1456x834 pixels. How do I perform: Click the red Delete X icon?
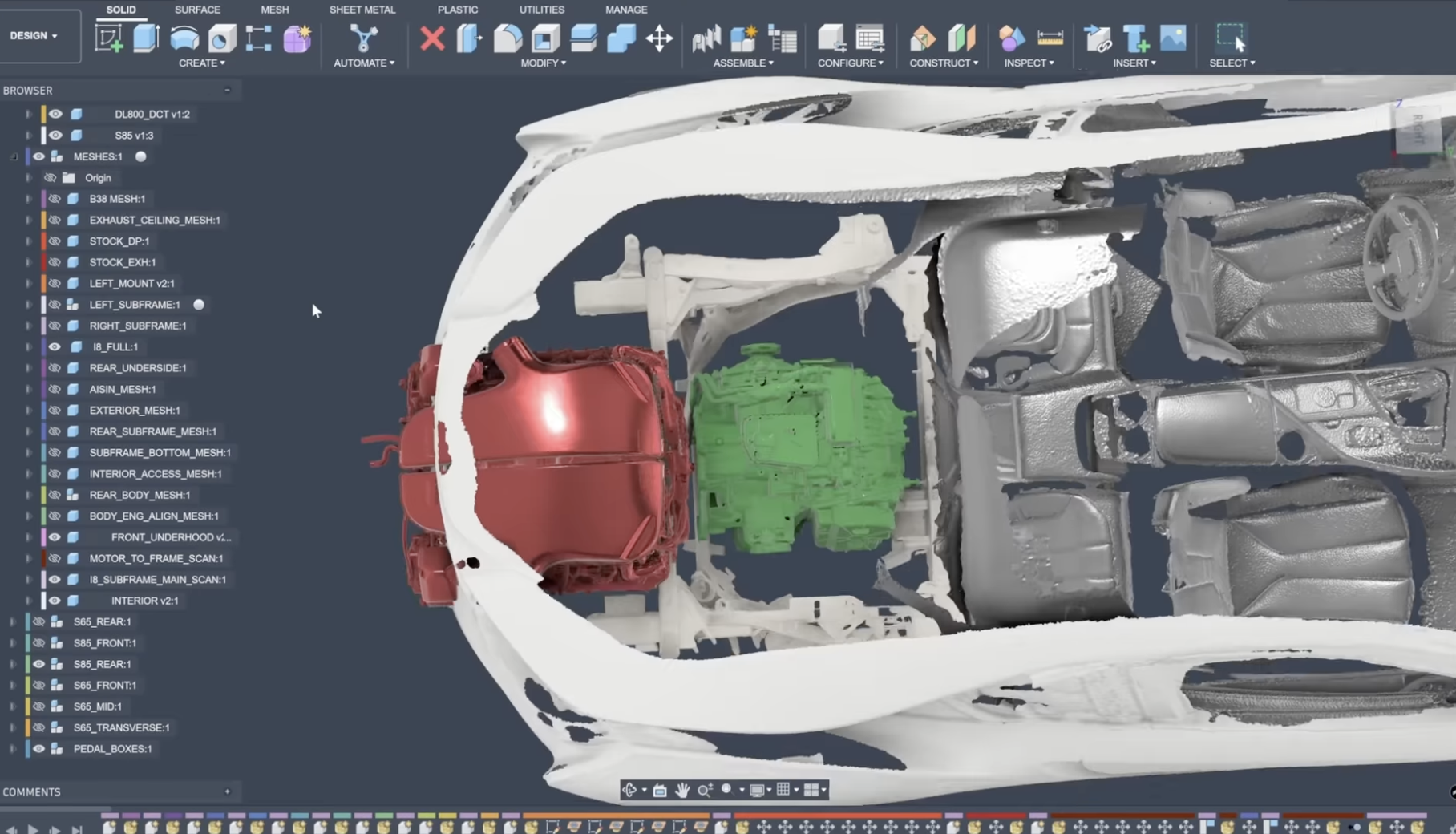[x=432, y=38]
